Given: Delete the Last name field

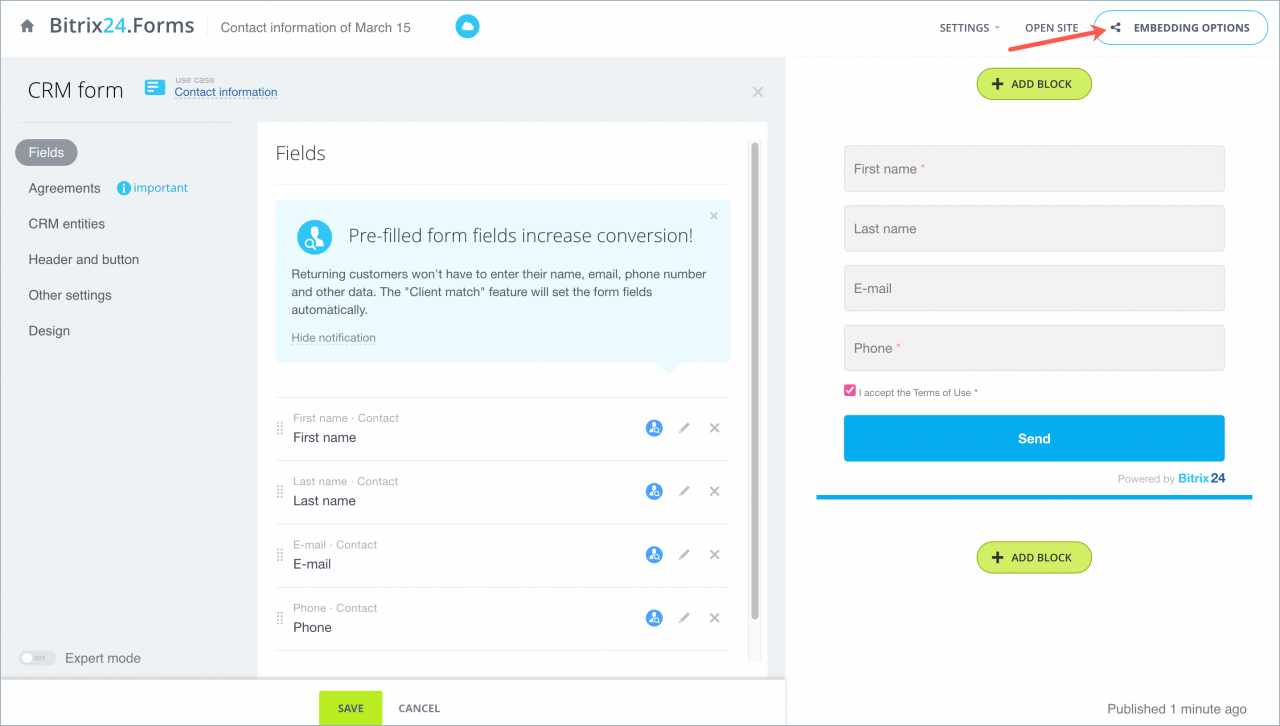Looking at the screenshot, I should [714, 491].
